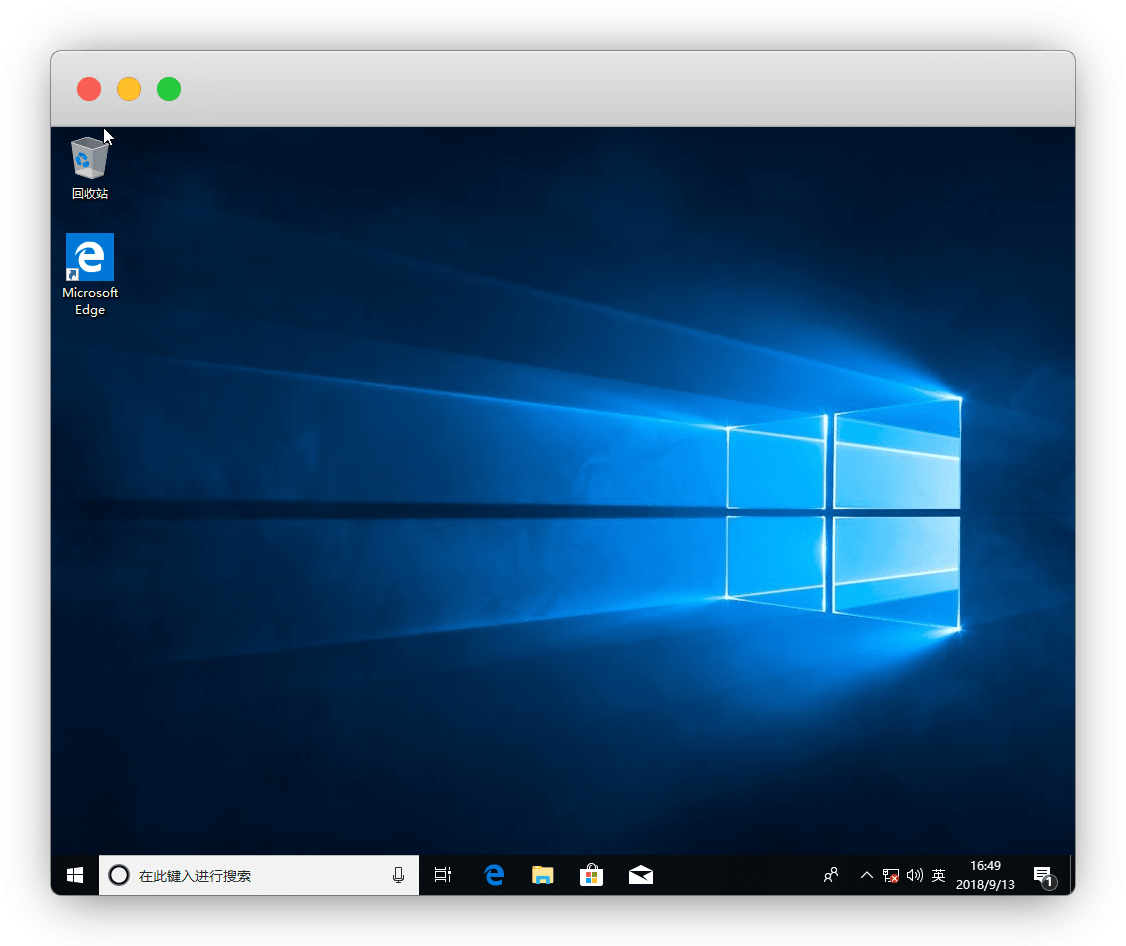Open the volume control speaker icon
The width and height of the screenshot is (1126, 946).
[x=914, y=875]
